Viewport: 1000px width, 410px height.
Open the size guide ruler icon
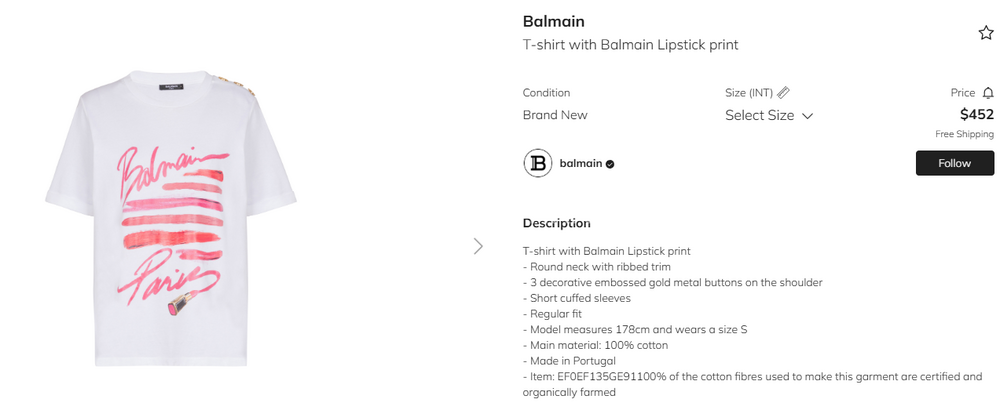pyautogui.click(x=784, y=93)
